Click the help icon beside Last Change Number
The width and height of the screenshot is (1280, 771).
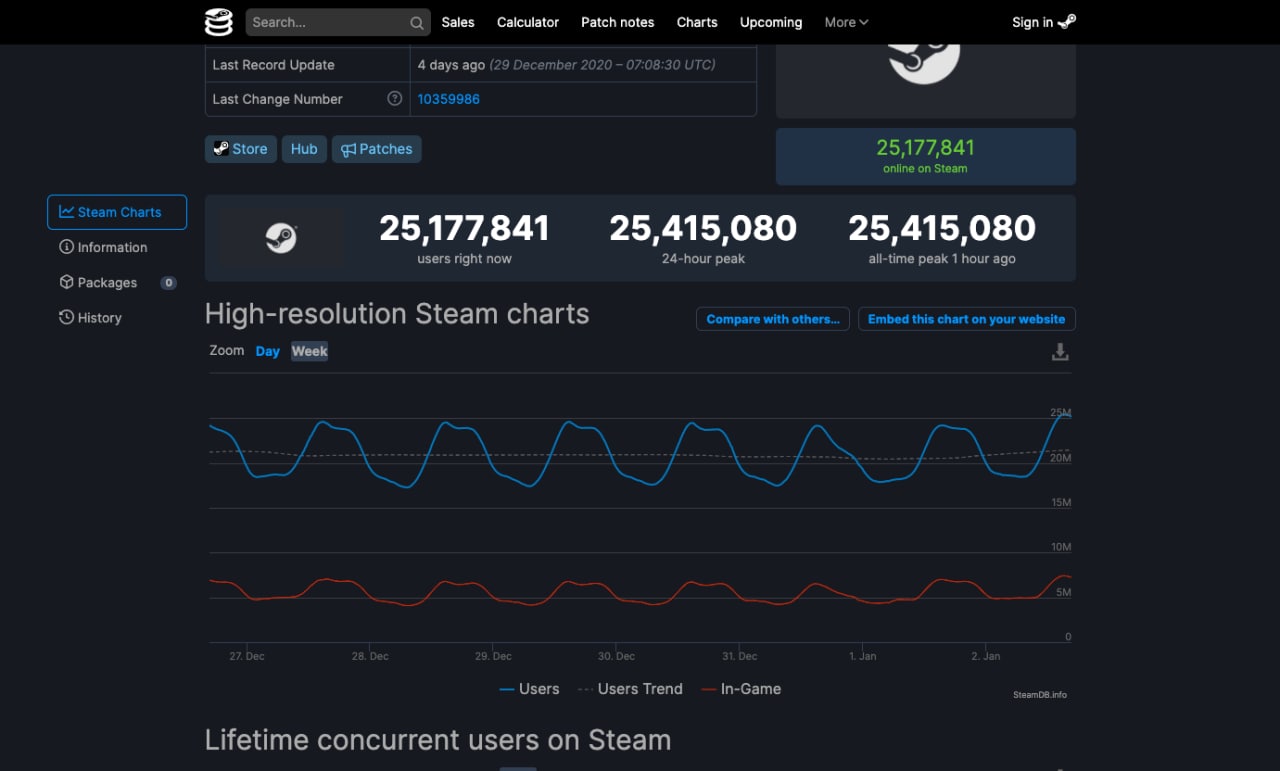pyautogui.click(x=395, y=99)
